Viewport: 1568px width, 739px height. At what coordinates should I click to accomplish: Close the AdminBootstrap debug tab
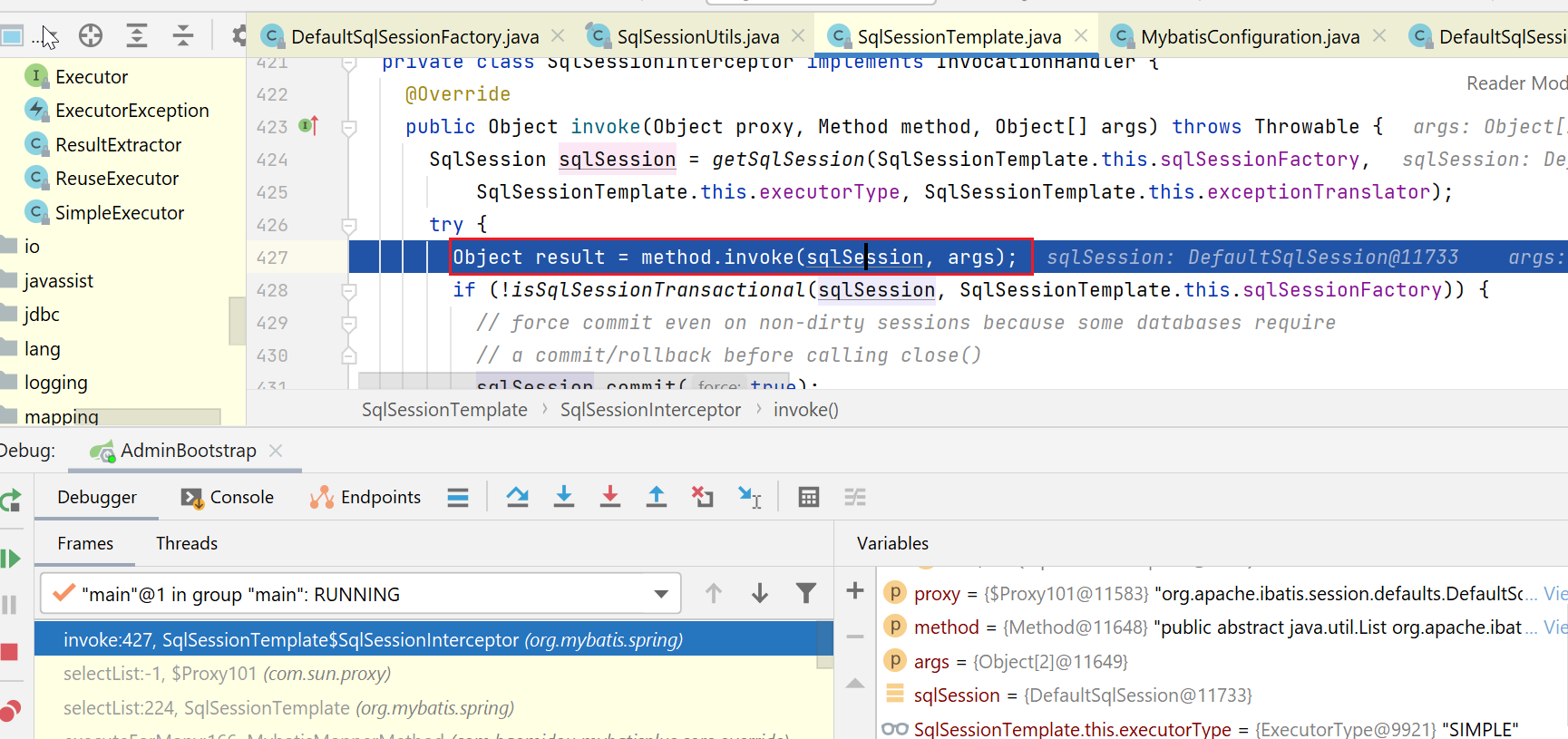pos(276,451)
